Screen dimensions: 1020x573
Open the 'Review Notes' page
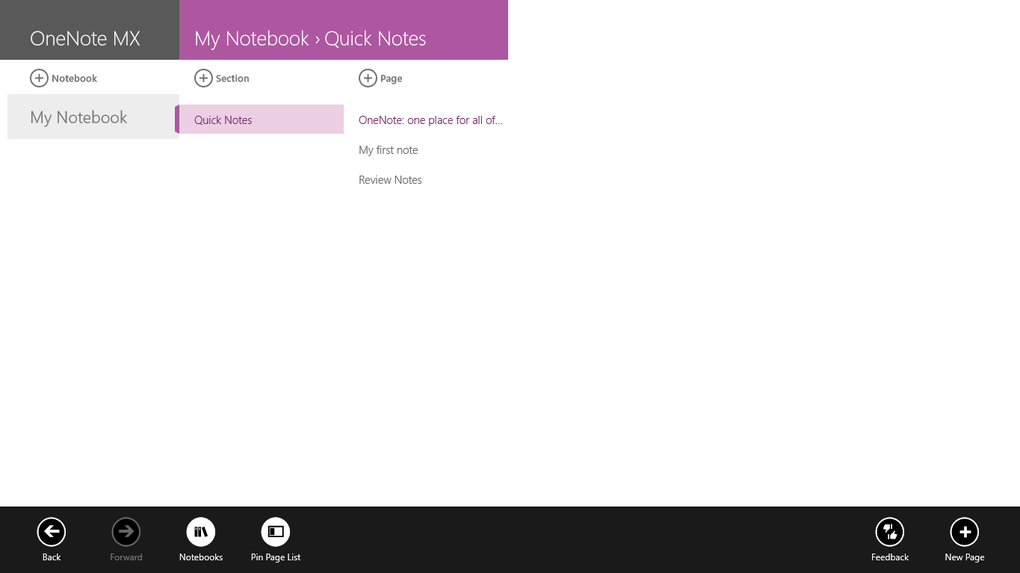click(x=390, y=180)
